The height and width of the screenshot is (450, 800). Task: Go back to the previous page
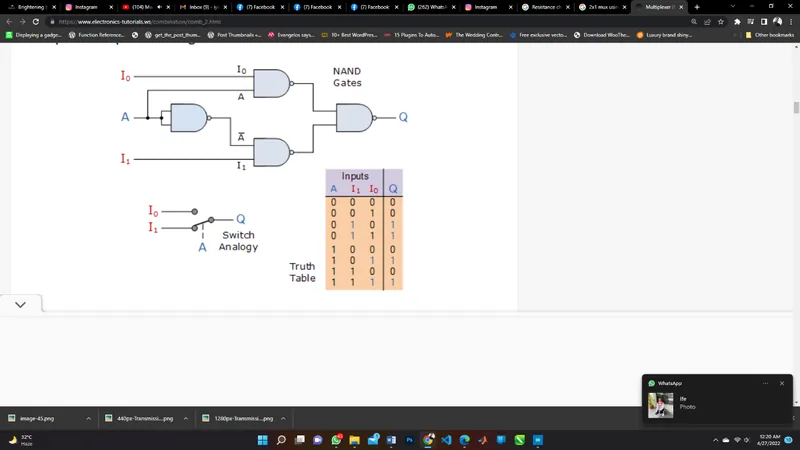9,22
